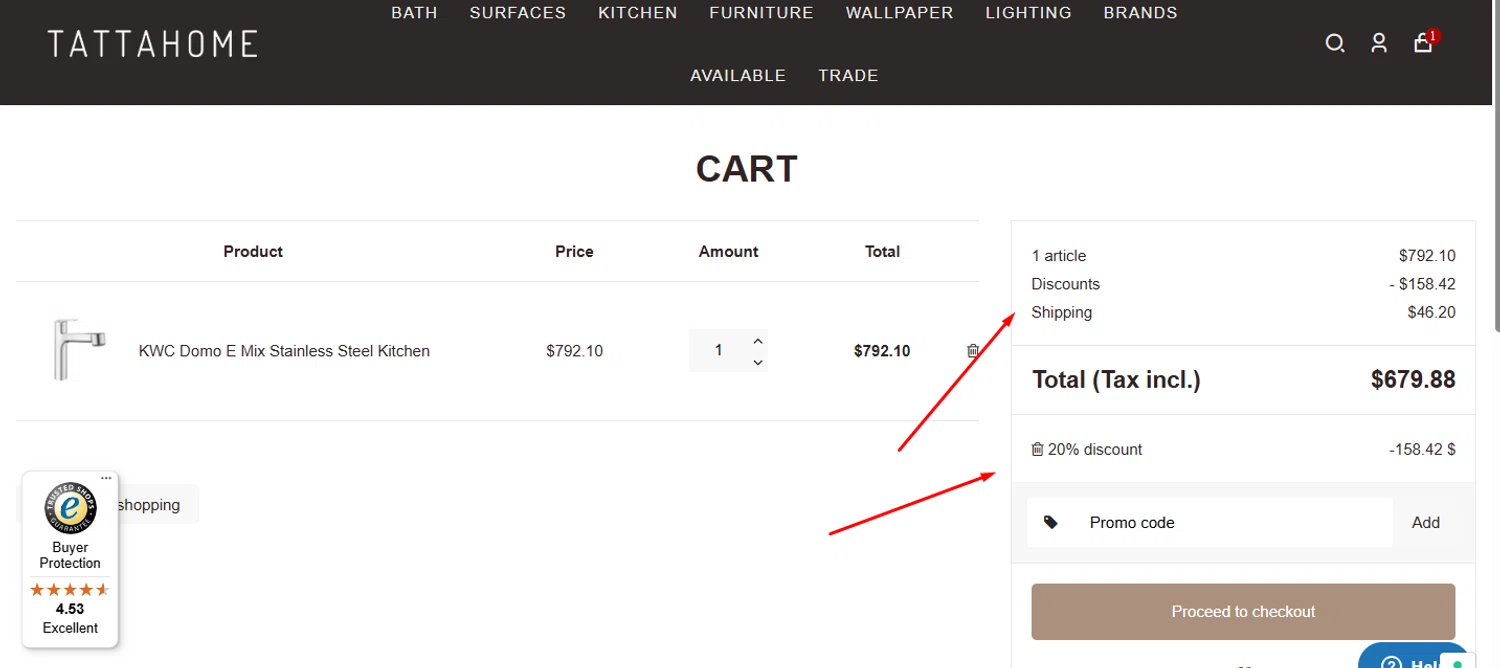Viewport: 1500px width, 668px height.
Task: Open the LIGHTING menu
Action: pos(1028,13)
